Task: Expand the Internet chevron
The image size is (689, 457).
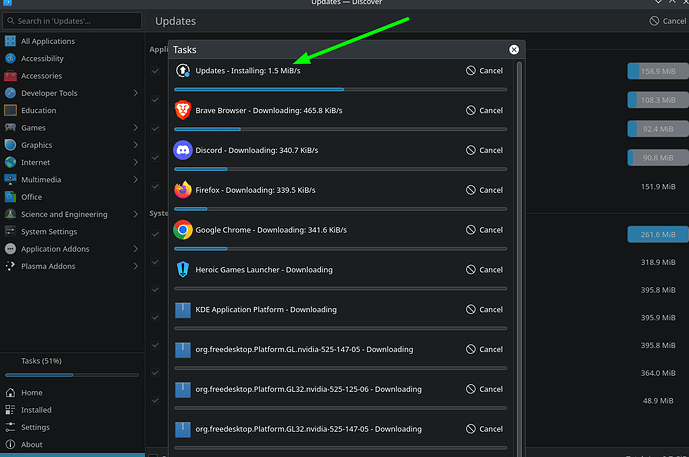Action: [x=135, y=162]
